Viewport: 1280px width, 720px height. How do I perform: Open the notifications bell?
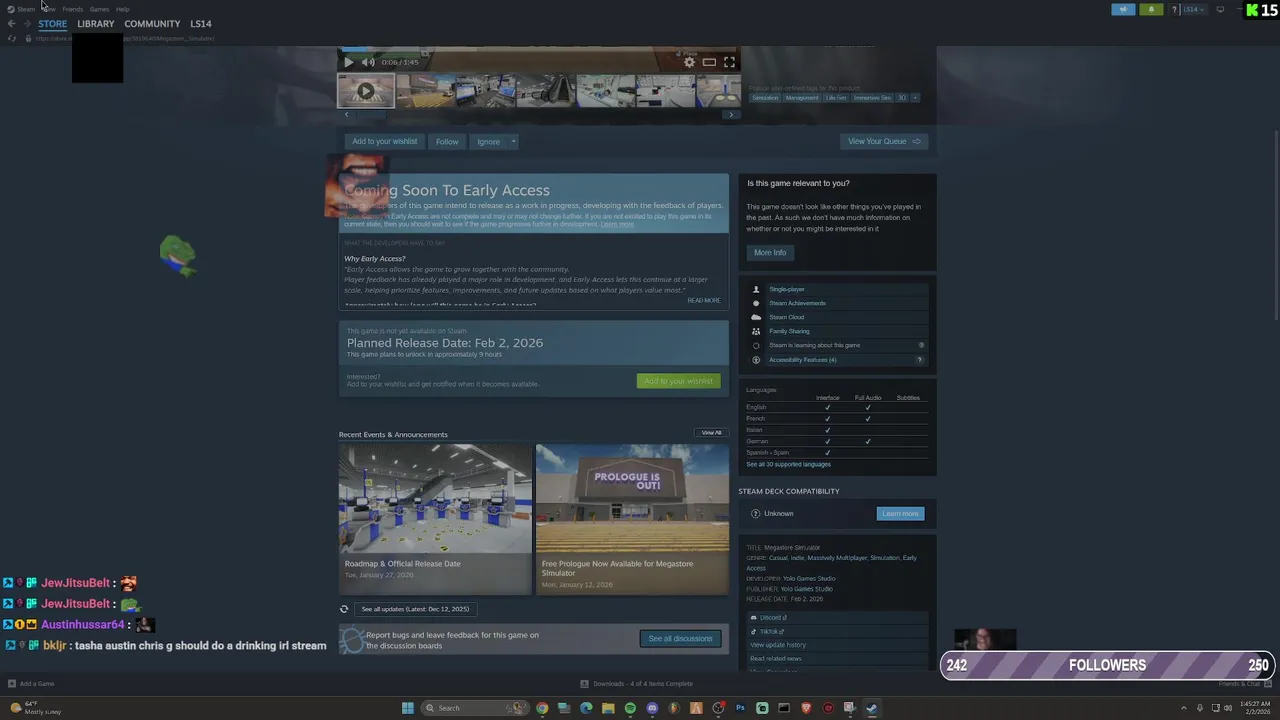[1151, 9]
